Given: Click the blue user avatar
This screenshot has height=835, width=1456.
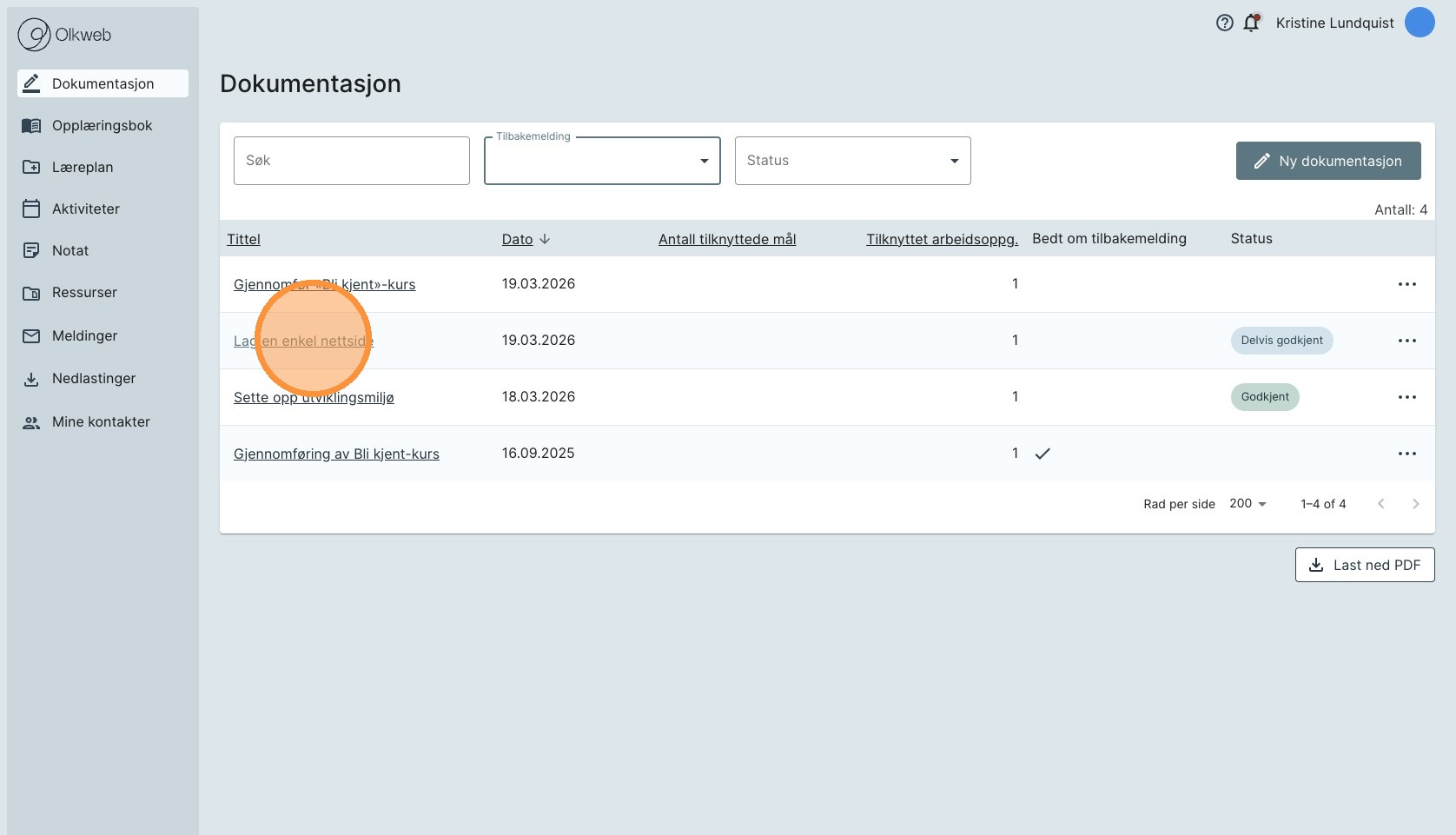Looking at the screenshot, I should [1419, 23].
